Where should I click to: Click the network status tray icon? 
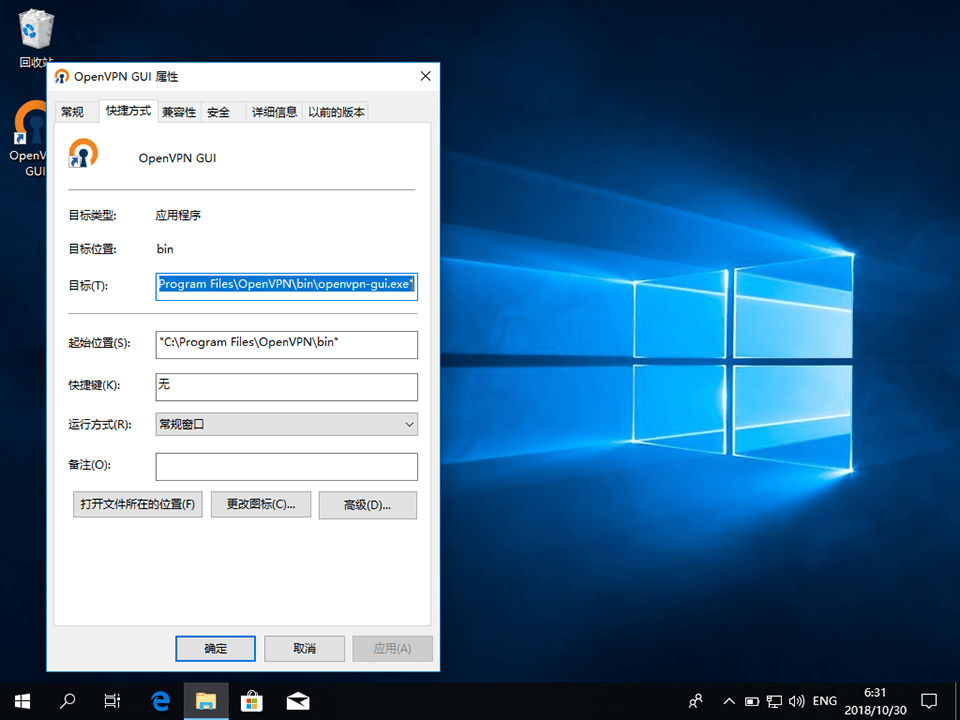point(774,701)
